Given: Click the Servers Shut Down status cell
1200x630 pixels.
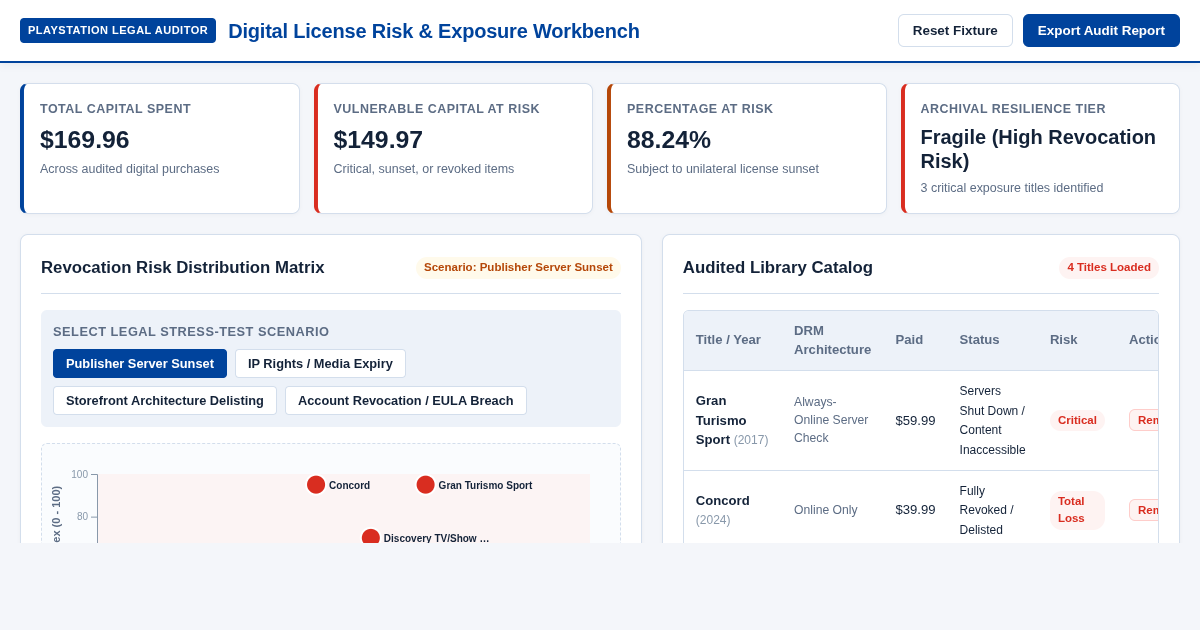Looking at the screenshot, I should point(993,420).
